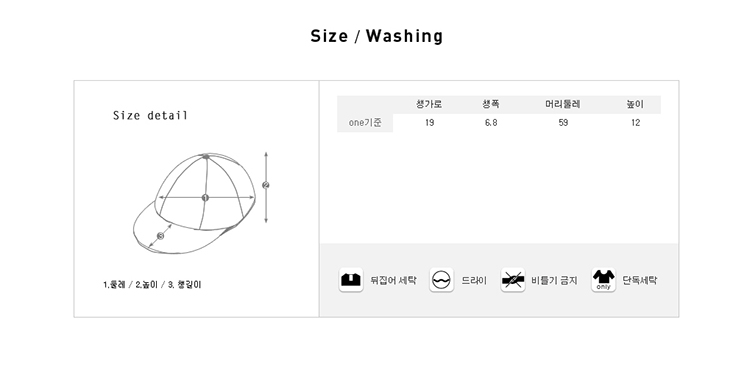This screenshot has width=750, height=372.
Task: Click circled number 3 marker on brim
Action: point(160,235)
